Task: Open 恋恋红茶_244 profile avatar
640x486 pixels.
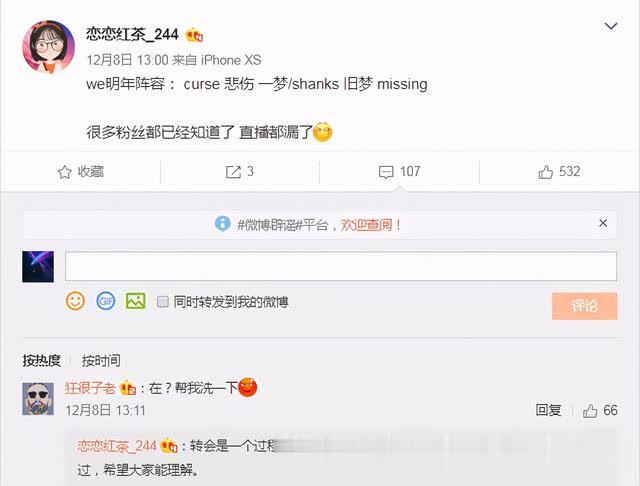Action: (x=49, y=47)
